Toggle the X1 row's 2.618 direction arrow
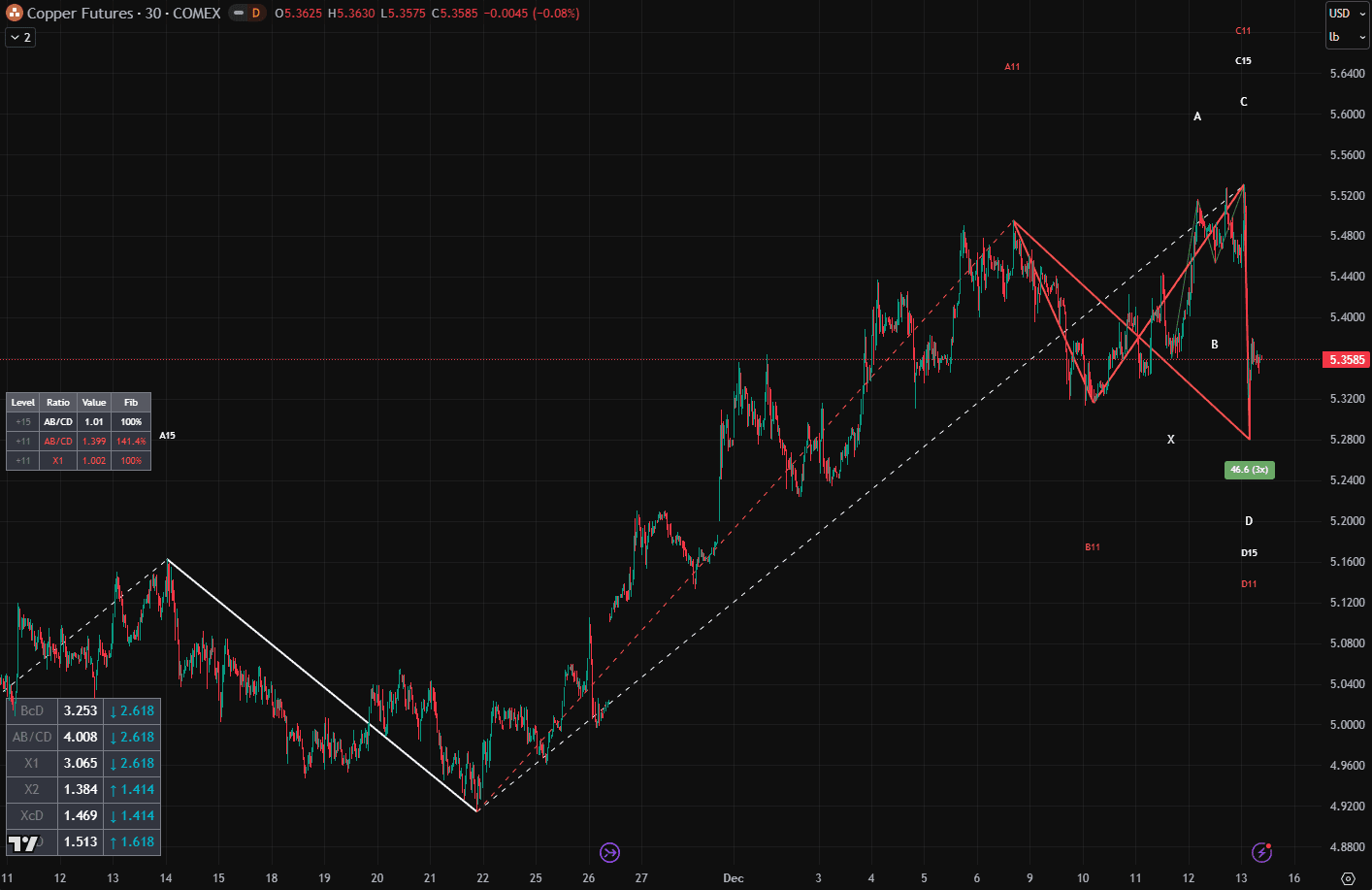Viewport: 1372px width, 890px height. click(115, 763)
